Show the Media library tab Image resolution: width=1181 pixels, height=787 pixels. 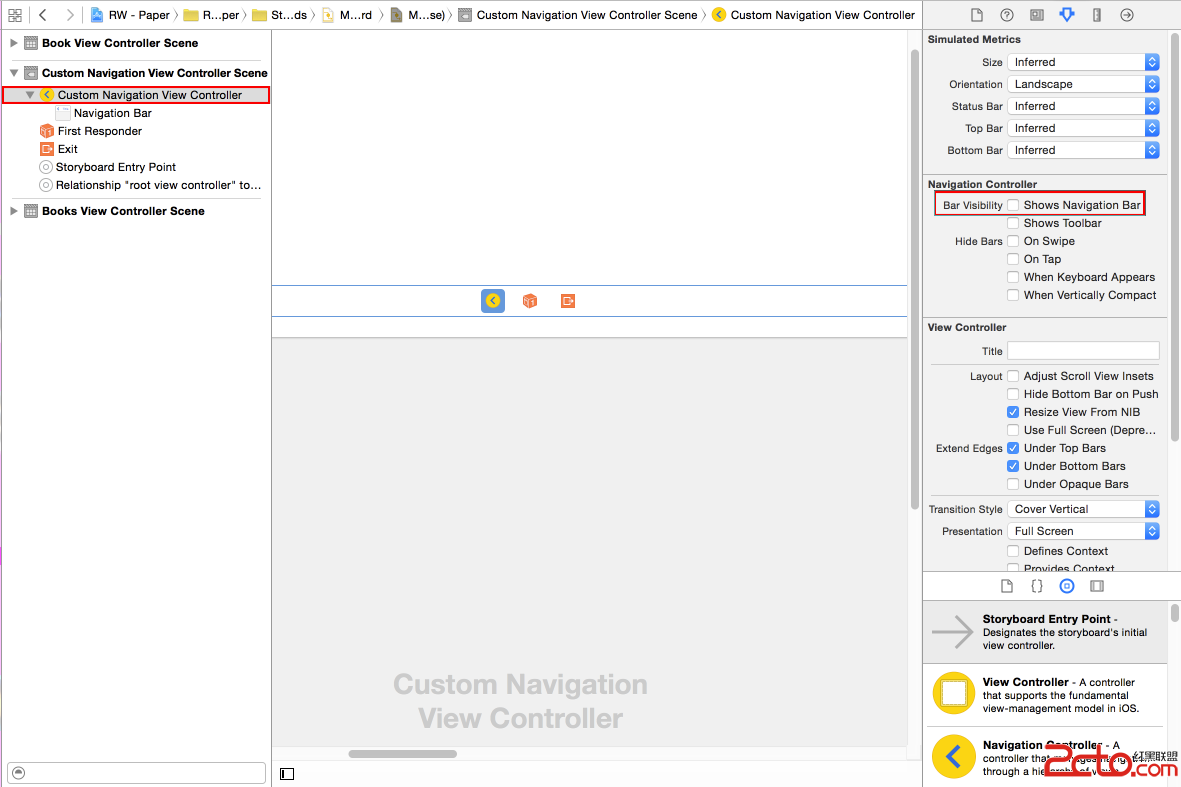click(1097, 586)
